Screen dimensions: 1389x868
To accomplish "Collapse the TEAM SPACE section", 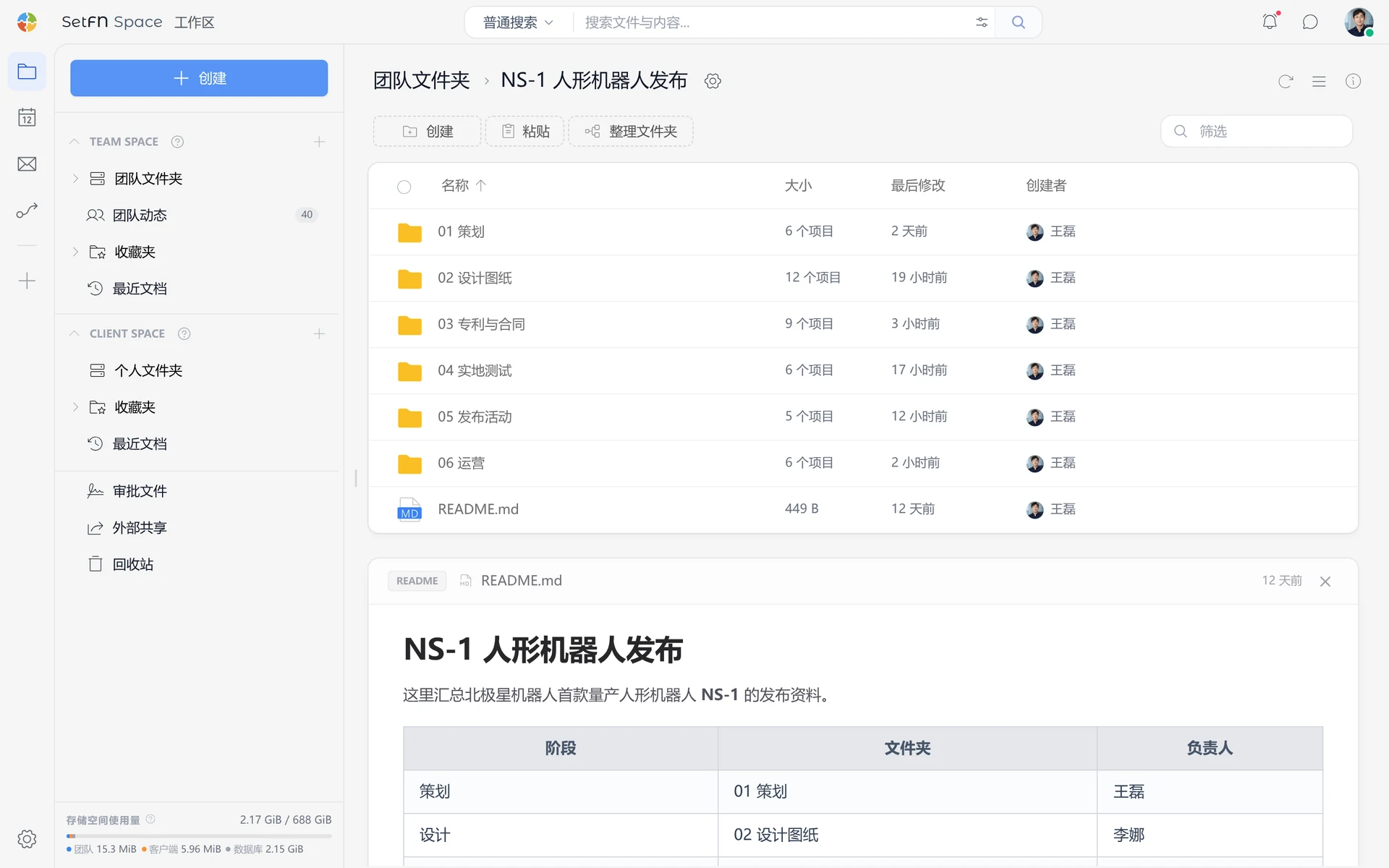I will tap(74, 142).
